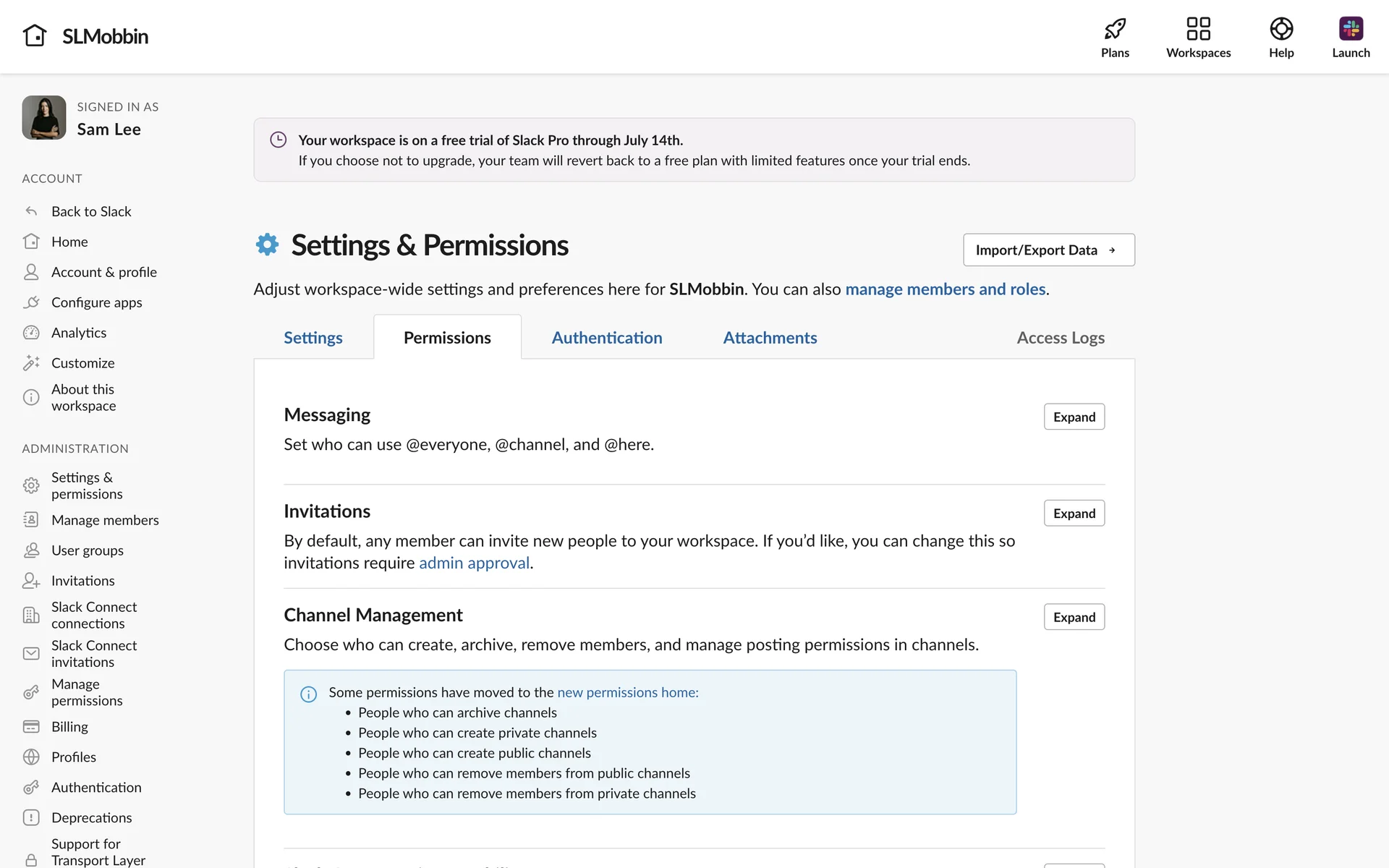Select Configure apps in sidebar

(96, 302)
